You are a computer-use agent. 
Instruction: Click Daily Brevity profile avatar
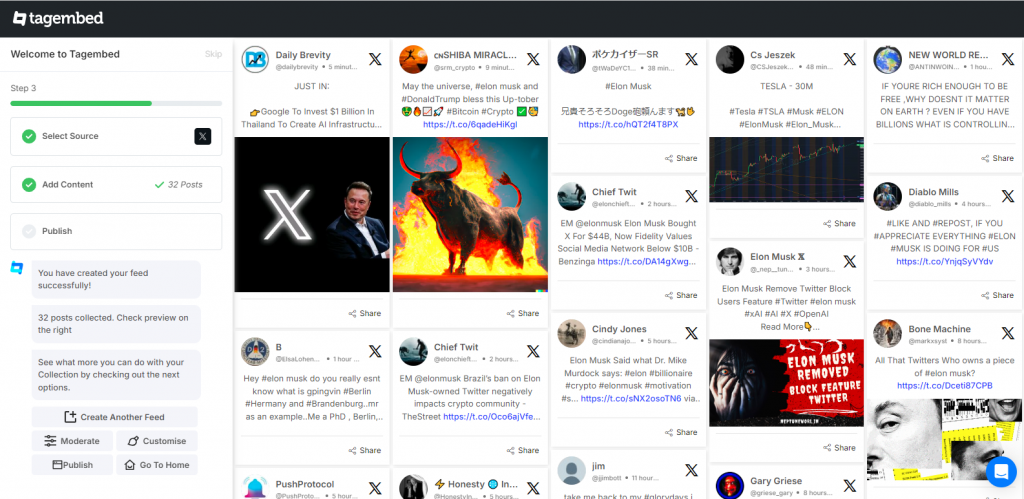[x=255, y=59]
